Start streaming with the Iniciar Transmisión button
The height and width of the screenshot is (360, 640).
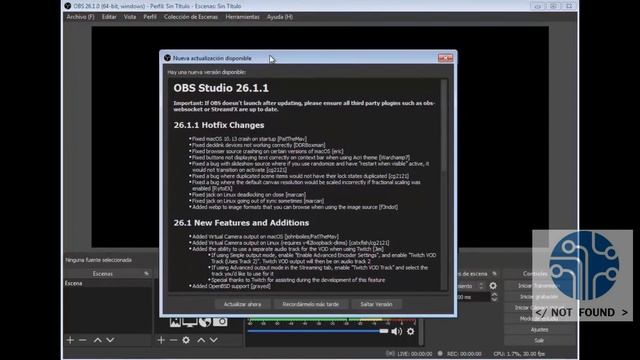pos(539,286)
